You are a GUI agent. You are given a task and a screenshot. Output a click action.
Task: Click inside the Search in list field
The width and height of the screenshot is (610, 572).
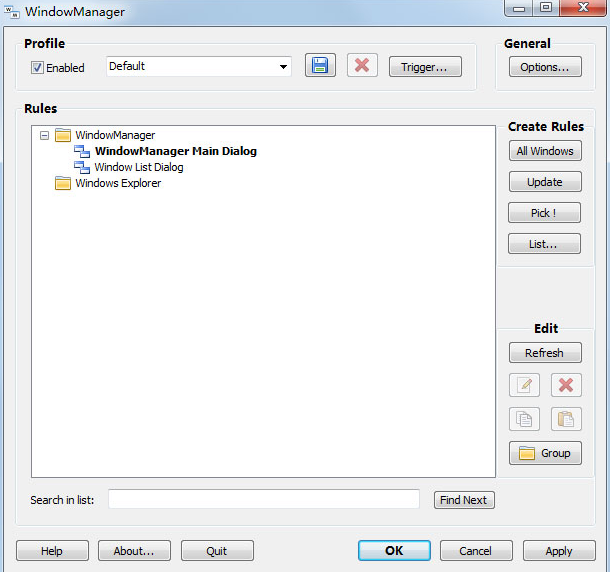264,500
